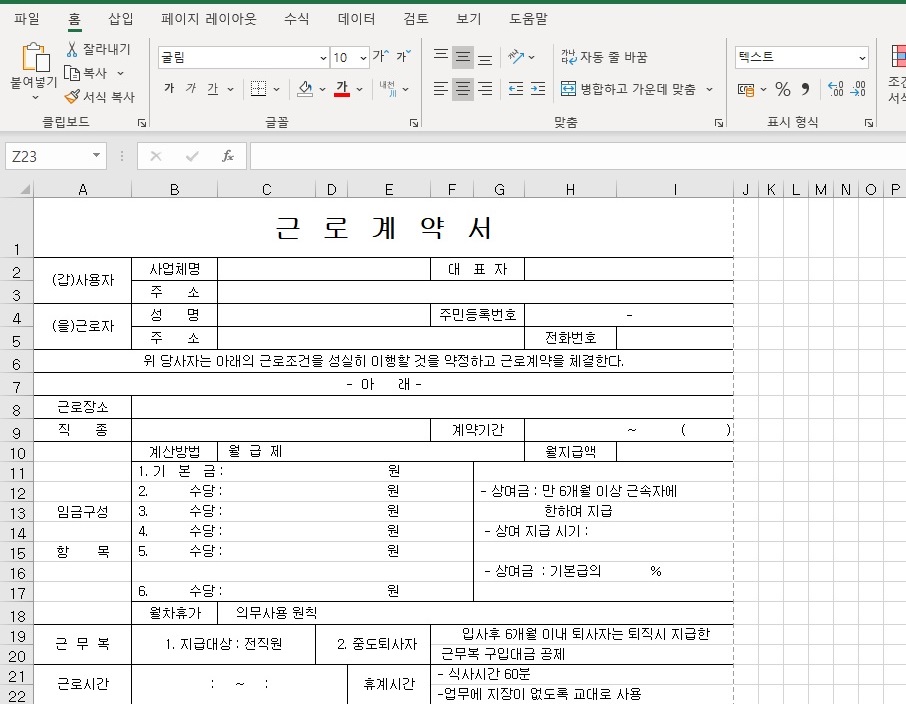The height and width of the screenshot is (704, 906).
Task: Click Merge and Center (병합하고 가운데 맞춤)
Action: tap(628, 88)
